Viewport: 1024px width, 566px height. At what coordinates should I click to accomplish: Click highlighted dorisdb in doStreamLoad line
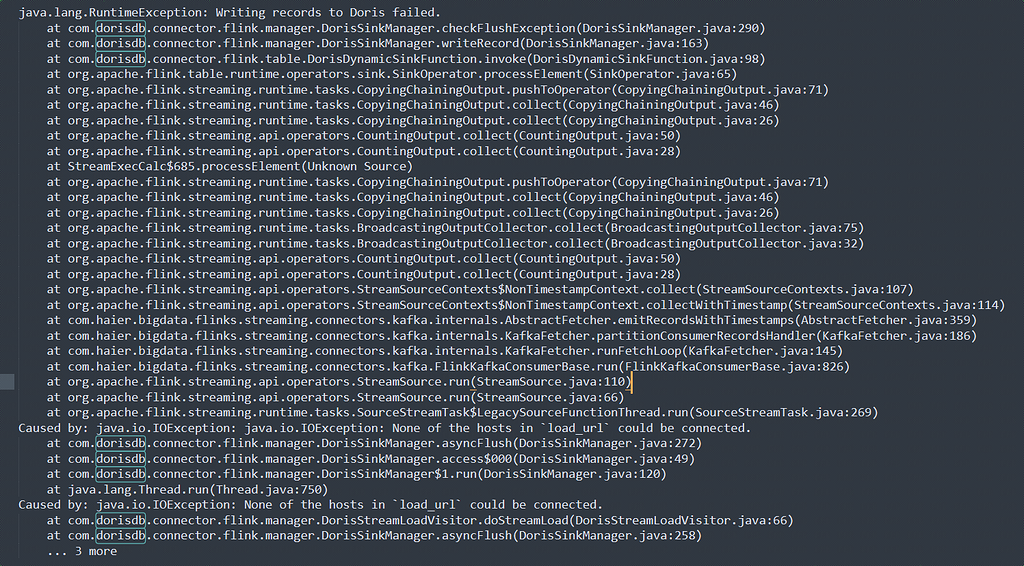tap(121, 521)
